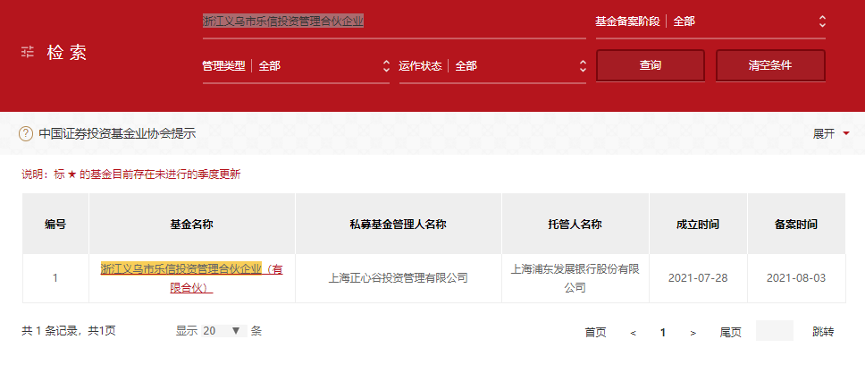Open the 运作状态 dropdown
Image resolution: width=866 pixels, height=366 pixels.
click(492, 66)
